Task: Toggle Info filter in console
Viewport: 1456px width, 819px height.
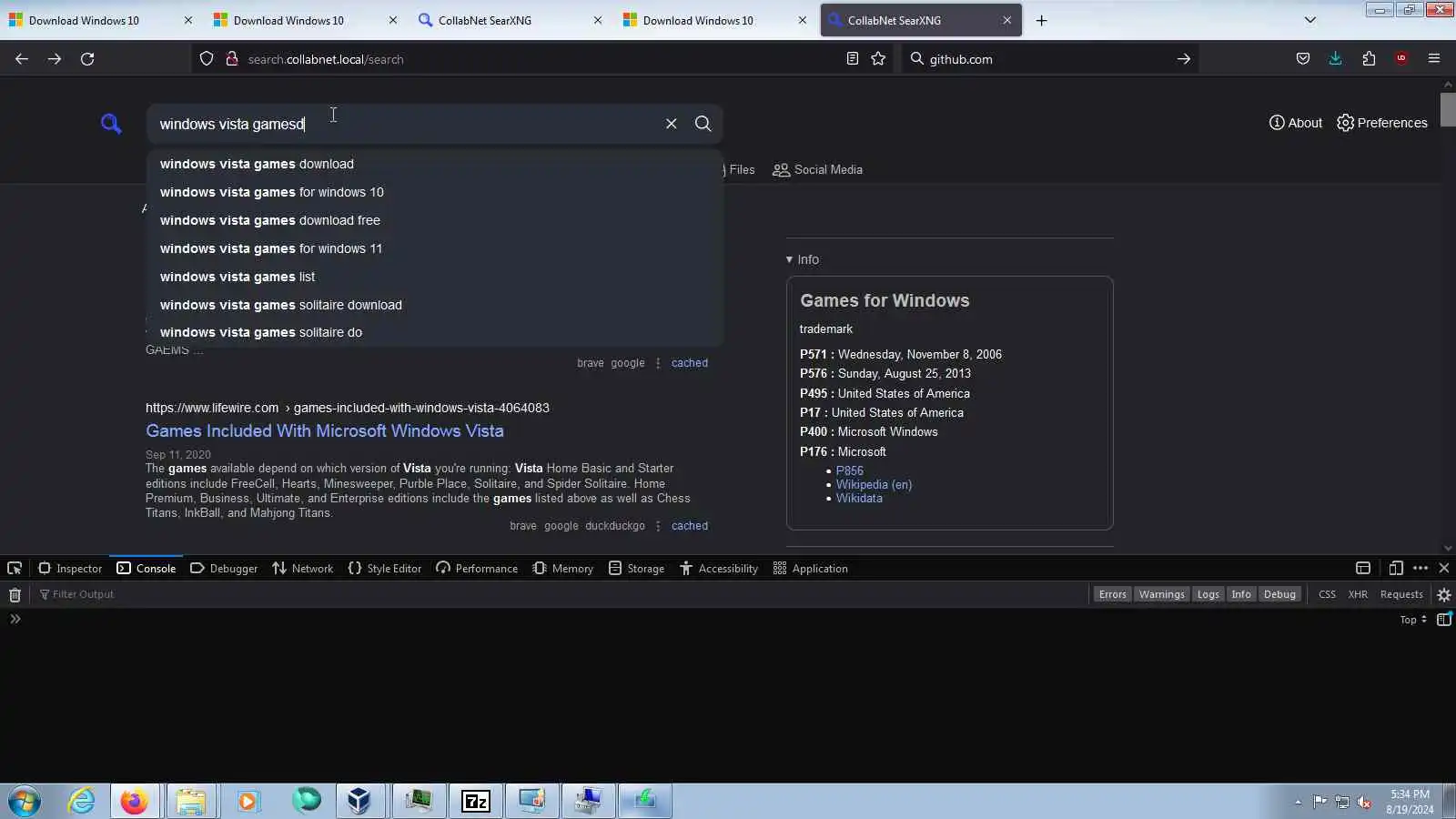Action: pyautogui.click(x=1241, y=595)
